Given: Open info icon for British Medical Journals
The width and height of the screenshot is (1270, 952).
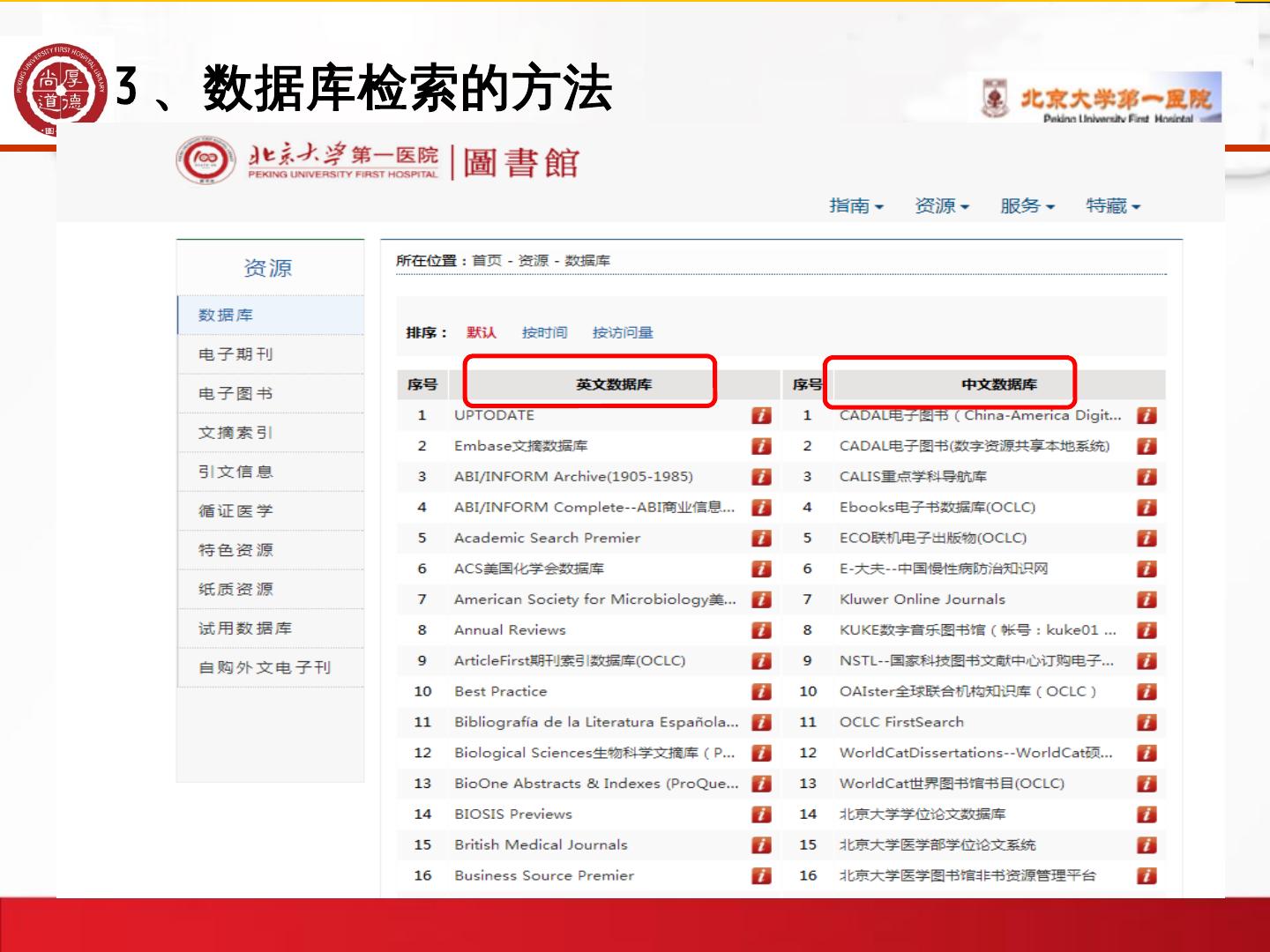Looking at the screenshot, I should (761, 845).
